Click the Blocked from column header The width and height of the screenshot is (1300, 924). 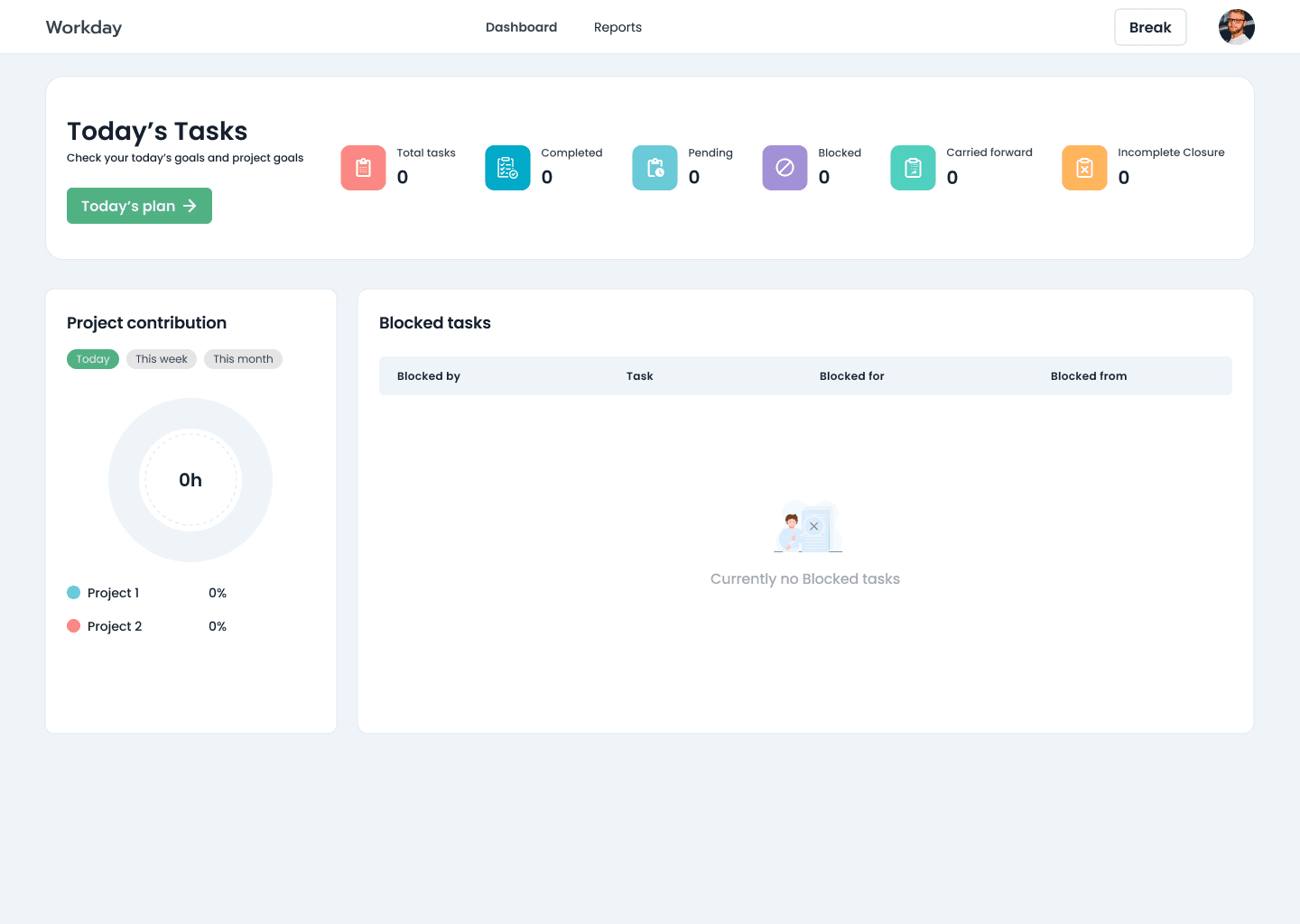pos(1089,376)
